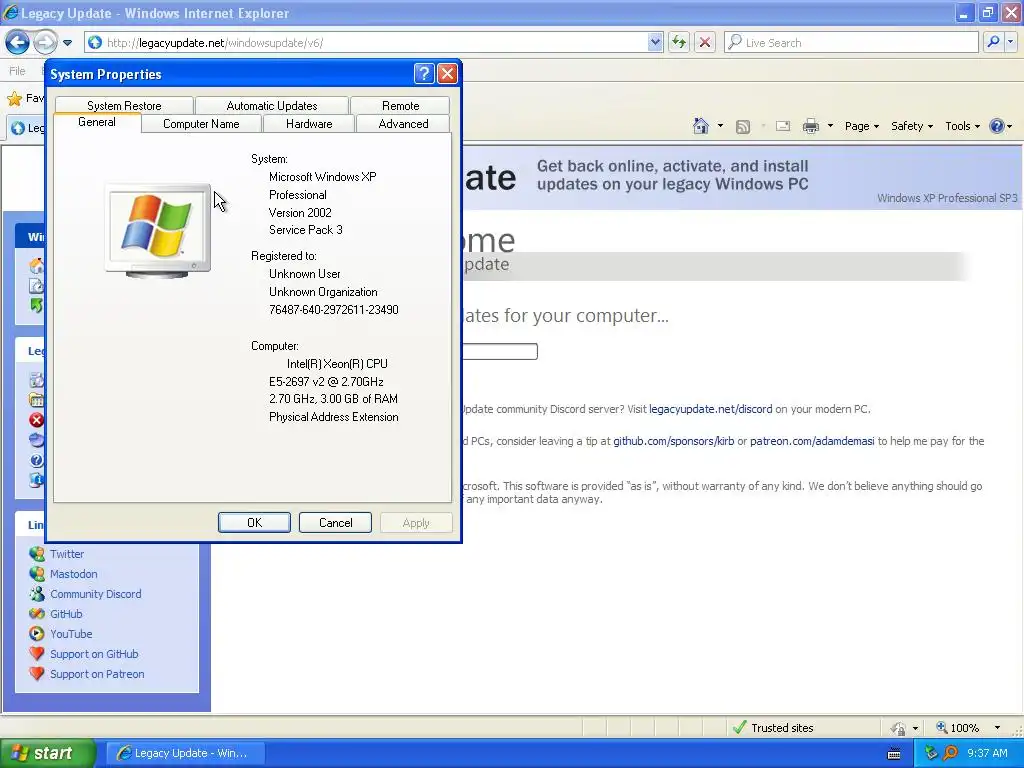Click the Legacy Update taskbar button
The height and width of the screenshot is (768, 1024).
tap(185, 753)
